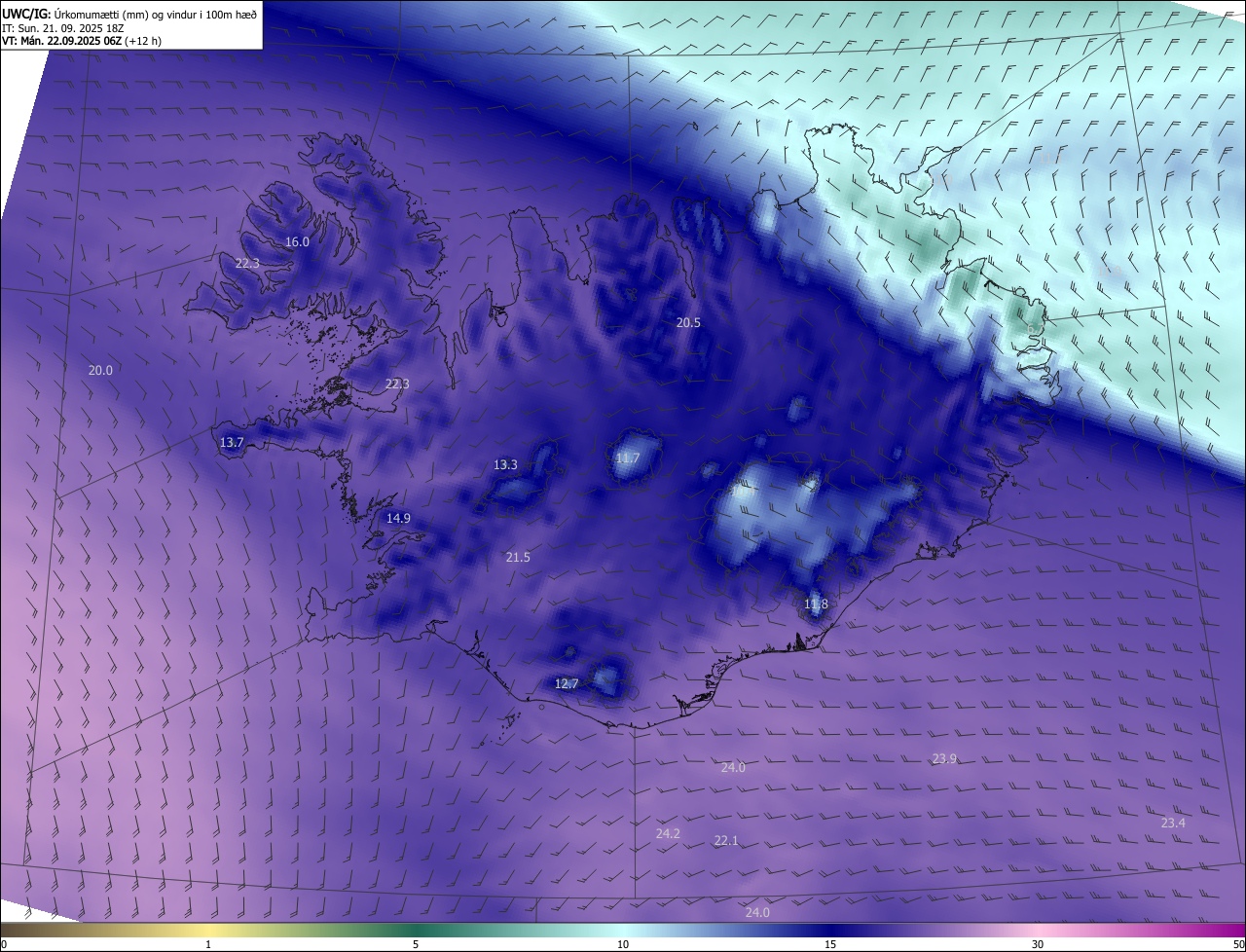Viewport: 1246px width, 952px height.
Task: Click the color scale tick labeled 1
Action: click(208, 944)
